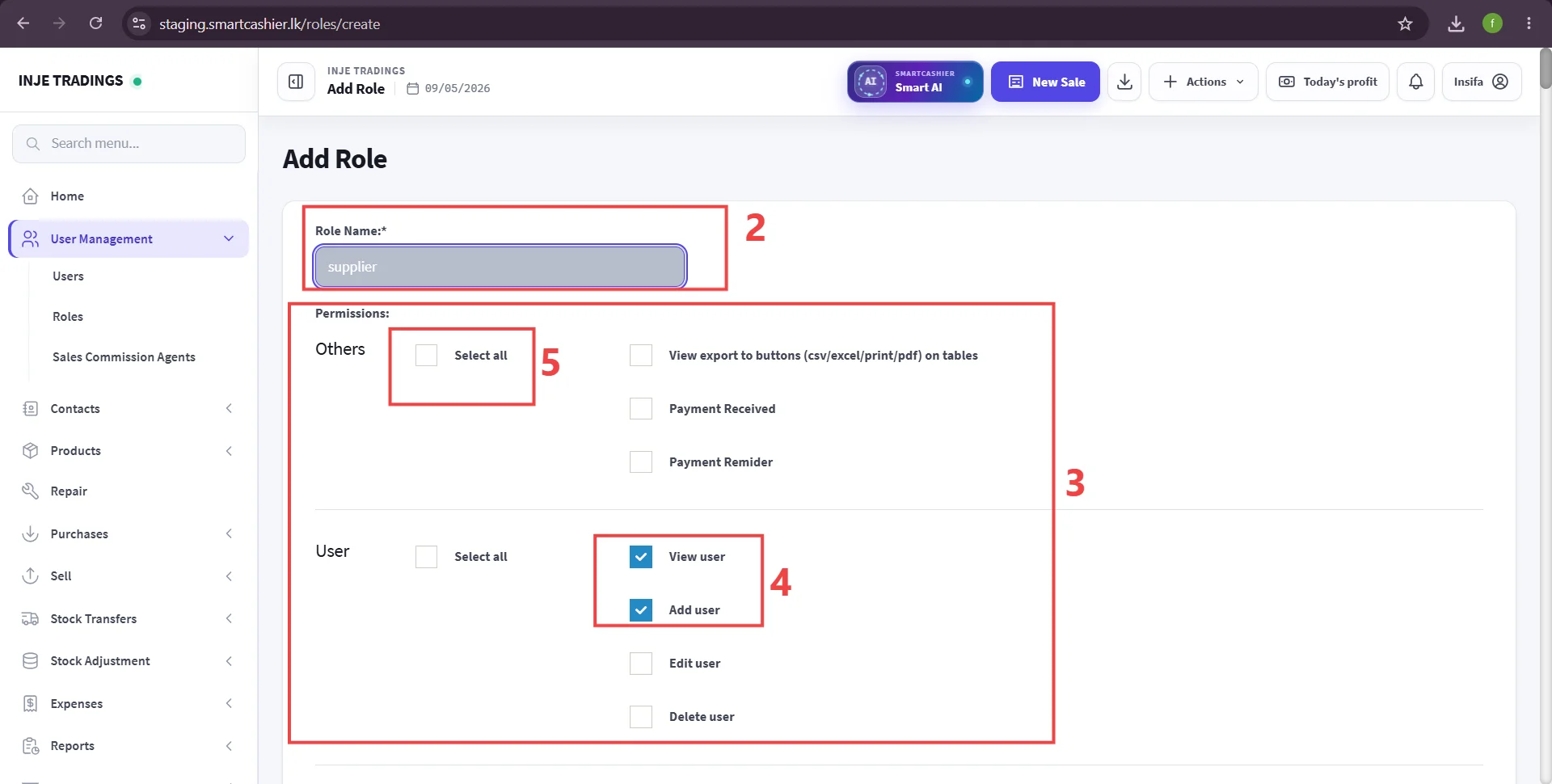Go to Roles in sidebar
Screen dimensions: 1552x784
(68, 317)
